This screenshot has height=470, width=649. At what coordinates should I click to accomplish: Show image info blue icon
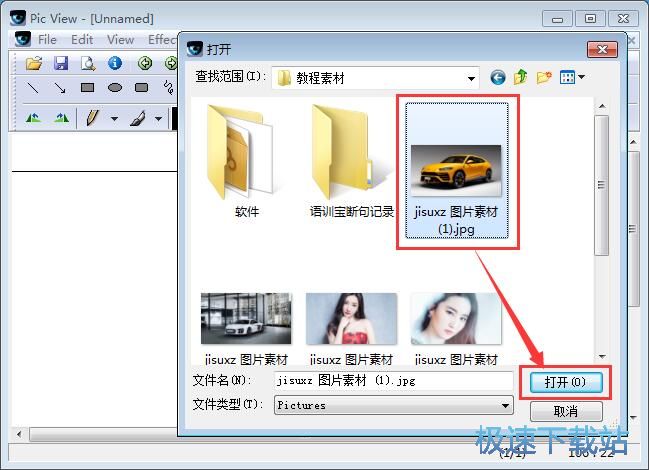pyautogui.click(x=115, y=63)
